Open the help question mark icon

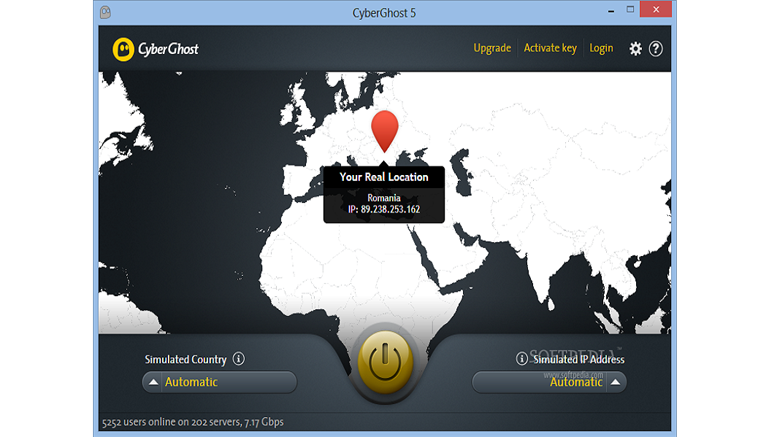click(x=656, y=49)
